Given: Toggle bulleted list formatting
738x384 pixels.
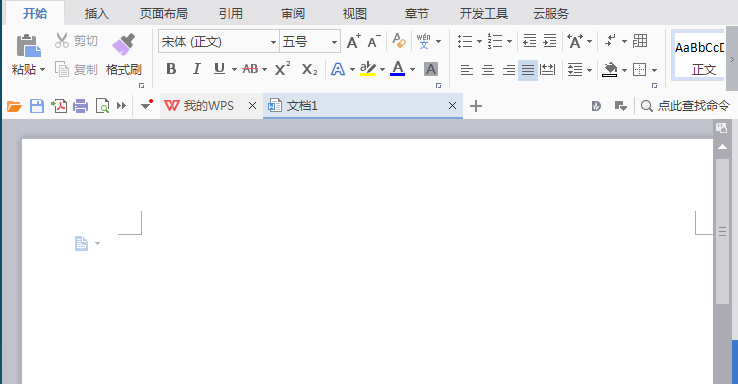Looking at the screenshot, I should [465, 41].
